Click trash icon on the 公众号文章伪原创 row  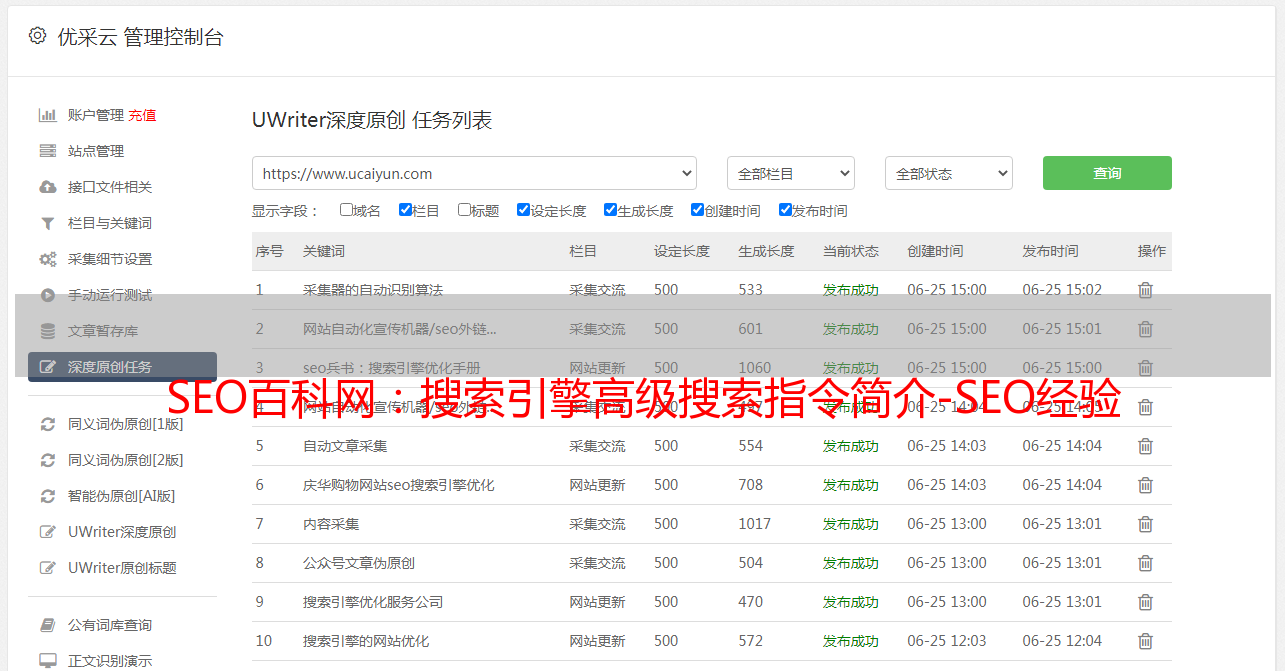pyautogui.click(x=1146, y=563)
